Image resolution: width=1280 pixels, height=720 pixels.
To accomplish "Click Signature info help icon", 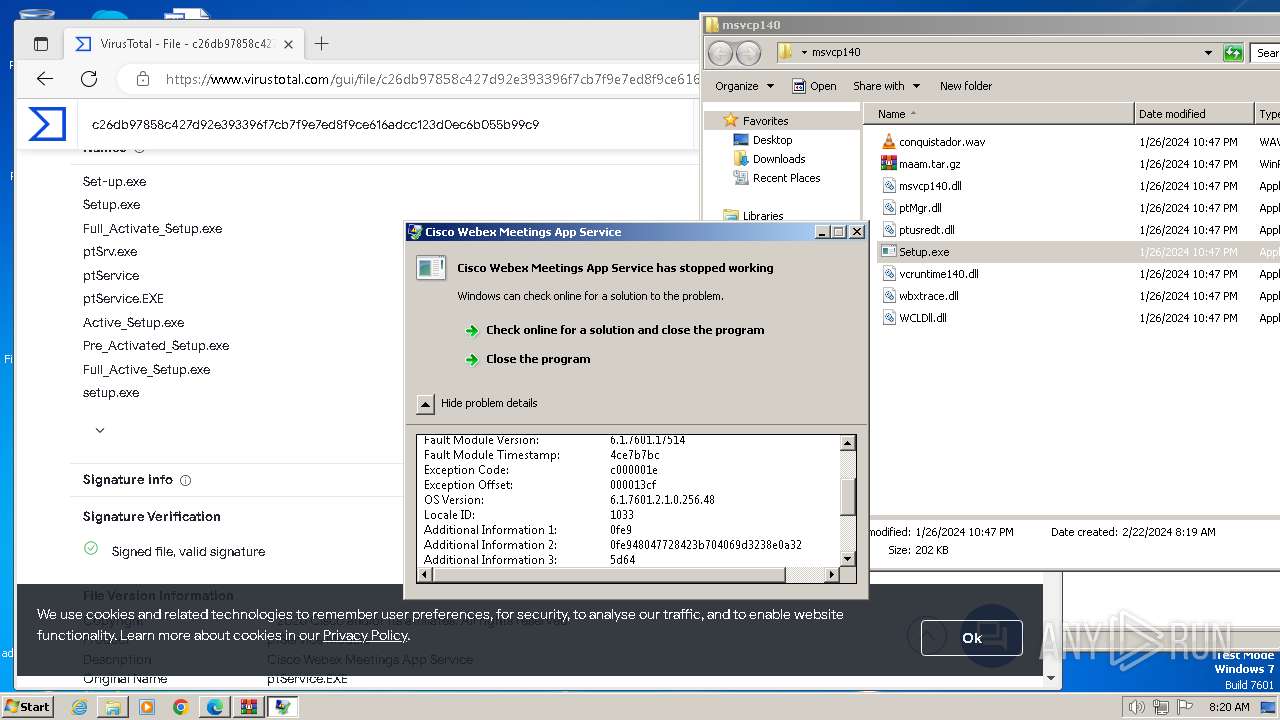I will point(186,480).
